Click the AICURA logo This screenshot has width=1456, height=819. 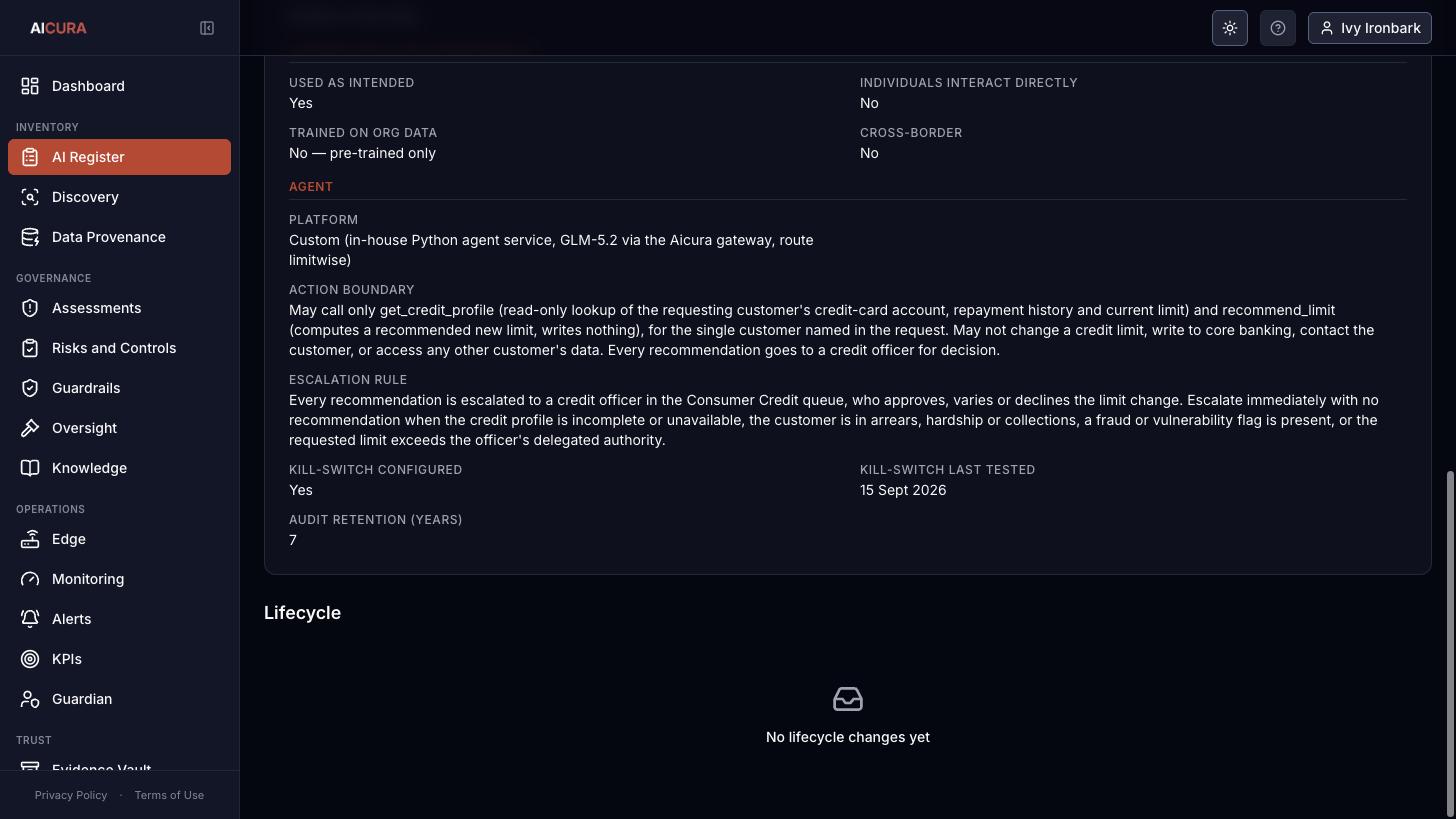tap(58, 28)
